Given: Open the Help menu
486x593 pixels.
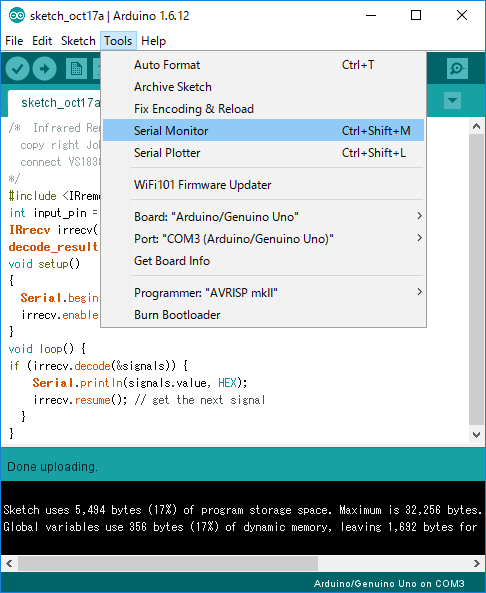Looking at the screenshot, I should (154, 41).
